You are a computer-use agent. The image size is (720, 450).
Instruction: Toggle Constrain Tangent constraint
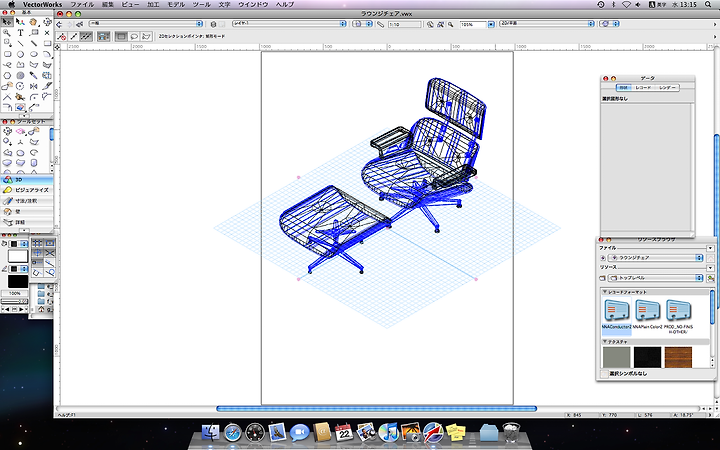click(50, 272)
